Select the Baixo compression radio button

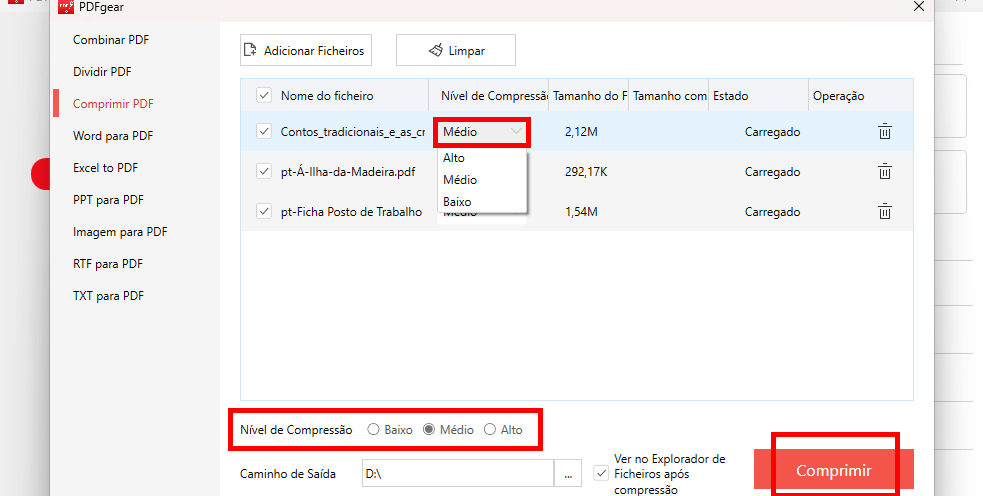point(374,430)
